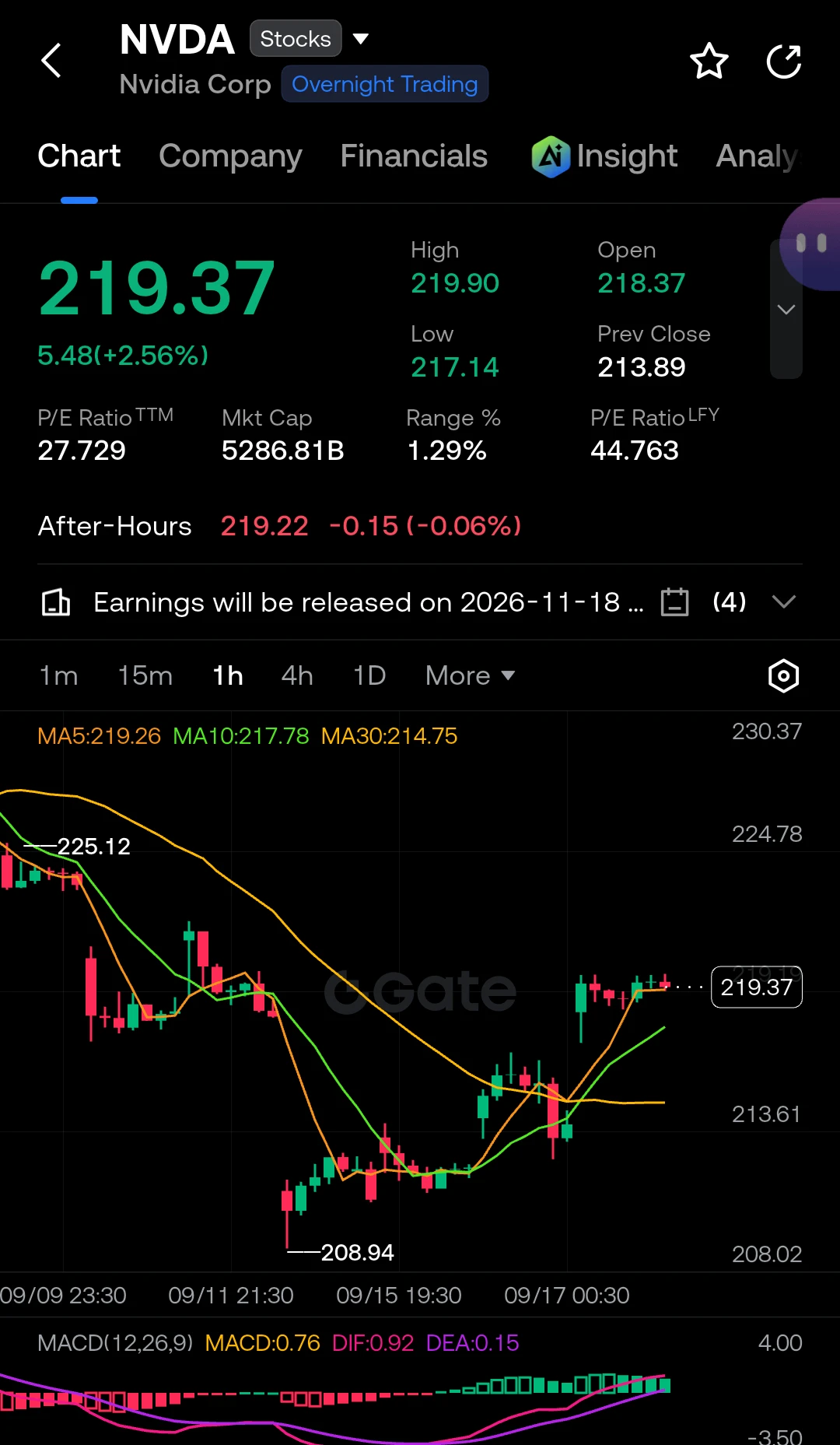Switch to the Chart tab
Screen dimensions: 840x1445
pos(79,156)
